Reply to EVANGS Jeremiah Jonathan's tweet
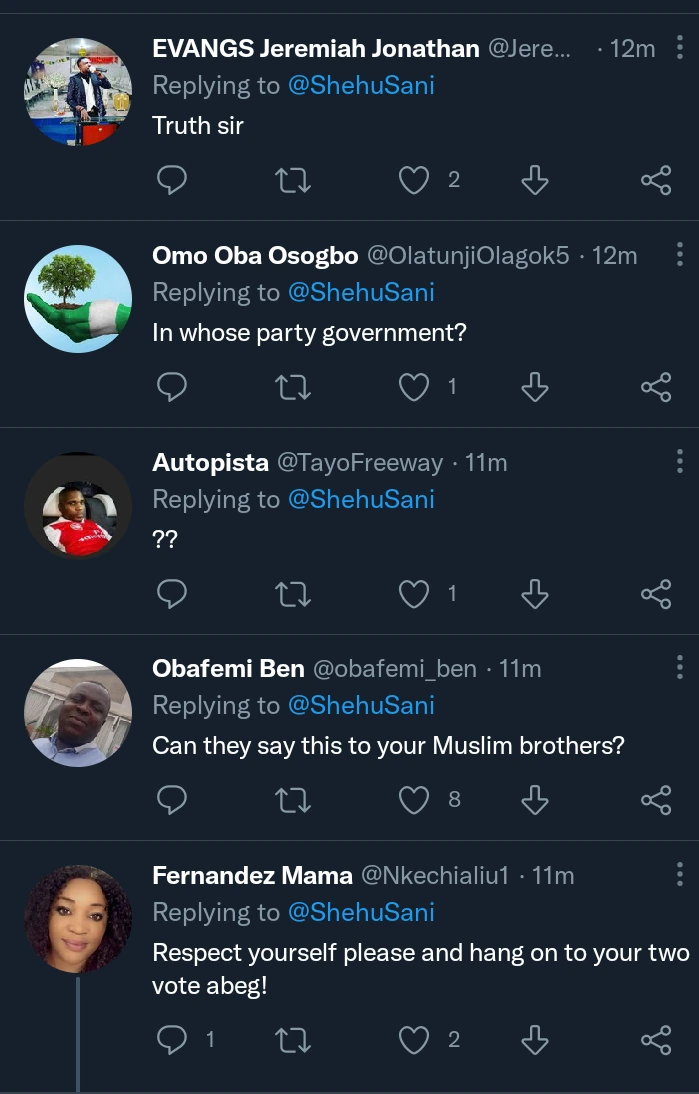This screenshot has height=1094, width=699. tap(173, 180)
